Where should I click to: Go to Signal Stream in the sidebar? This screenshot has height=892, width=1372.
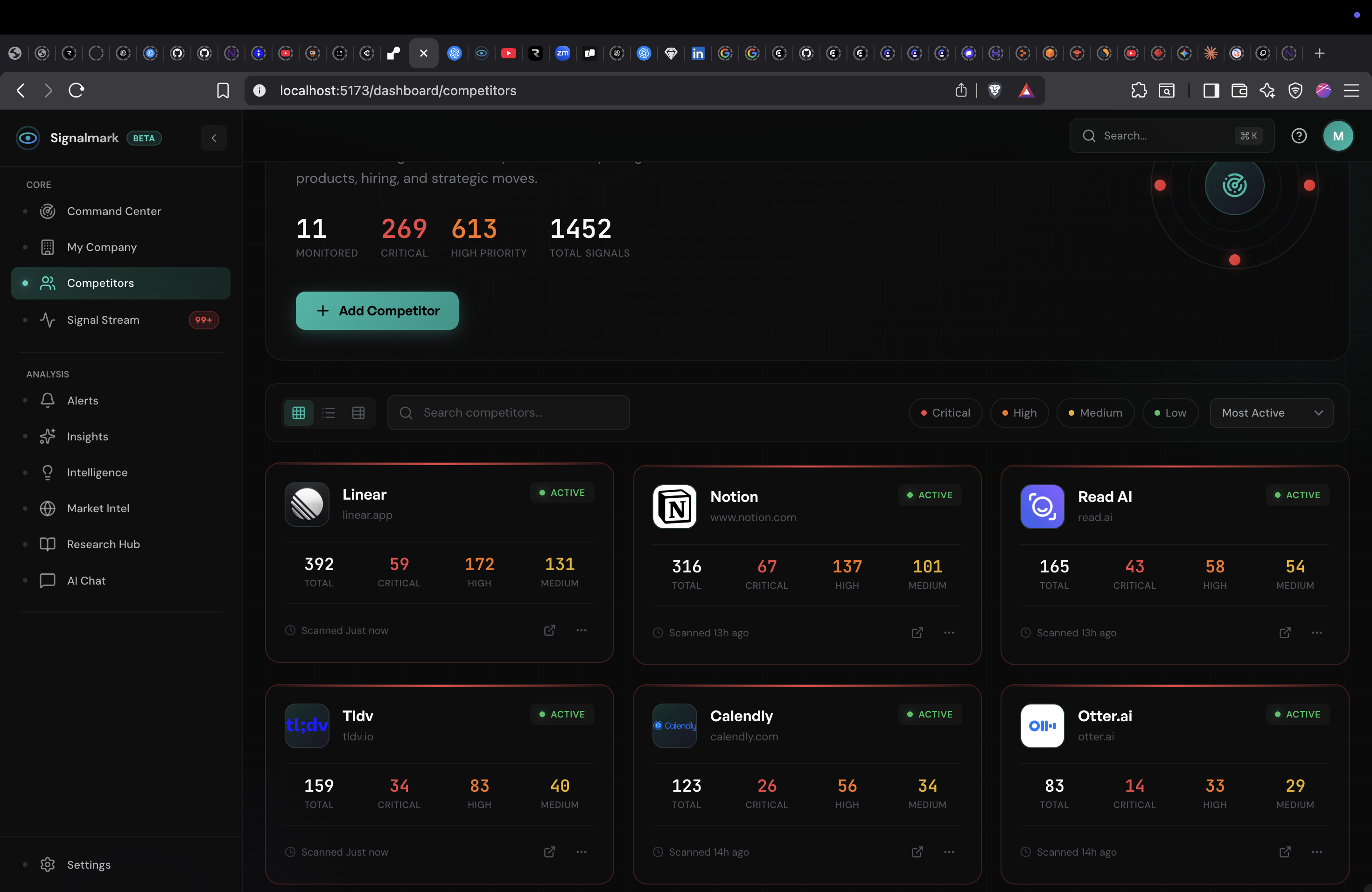coord(103,320)
